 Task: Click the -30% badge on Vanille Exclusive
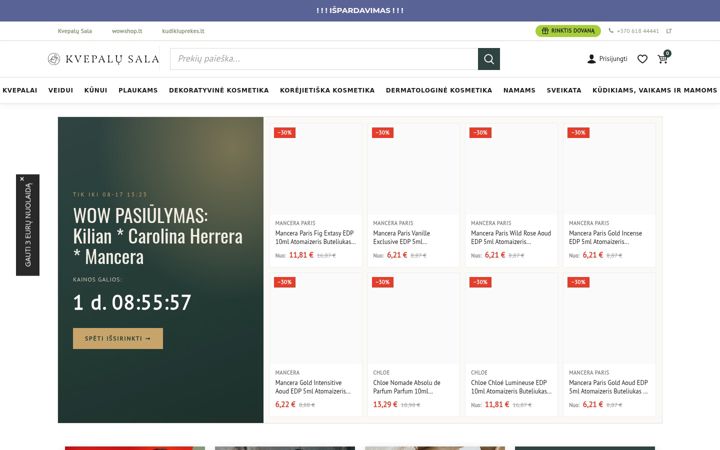pos(382,133)
